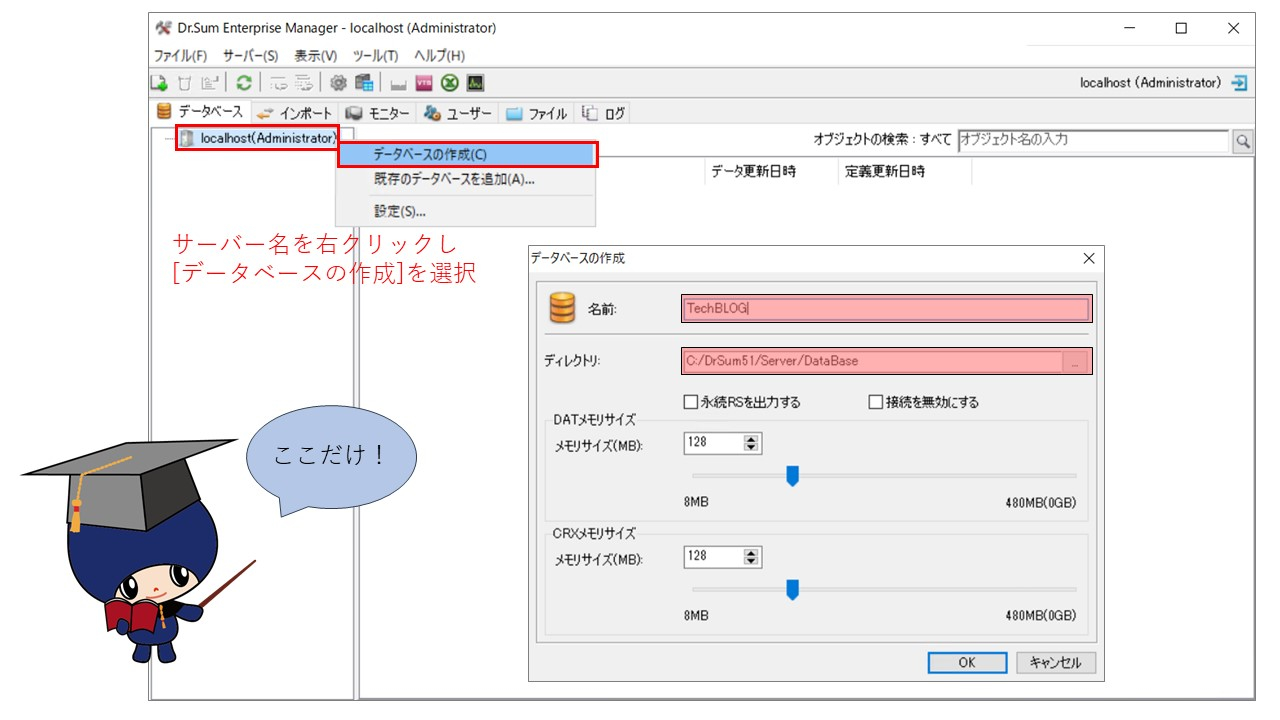Viewport: 1280px width, 720px height.
Task: Click the greyed-out properties toolbar icon
Action: click(210, 83)
